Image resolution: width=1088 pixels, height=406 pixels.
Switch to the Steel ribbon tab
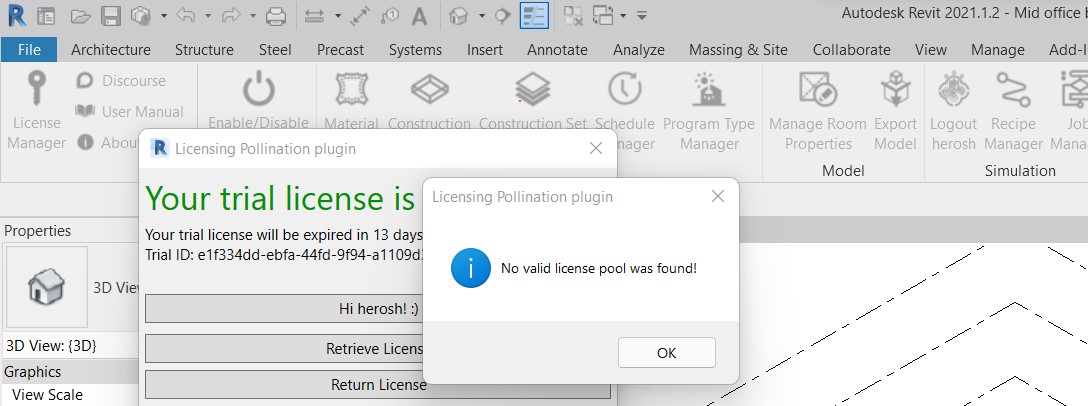[275, 50]
